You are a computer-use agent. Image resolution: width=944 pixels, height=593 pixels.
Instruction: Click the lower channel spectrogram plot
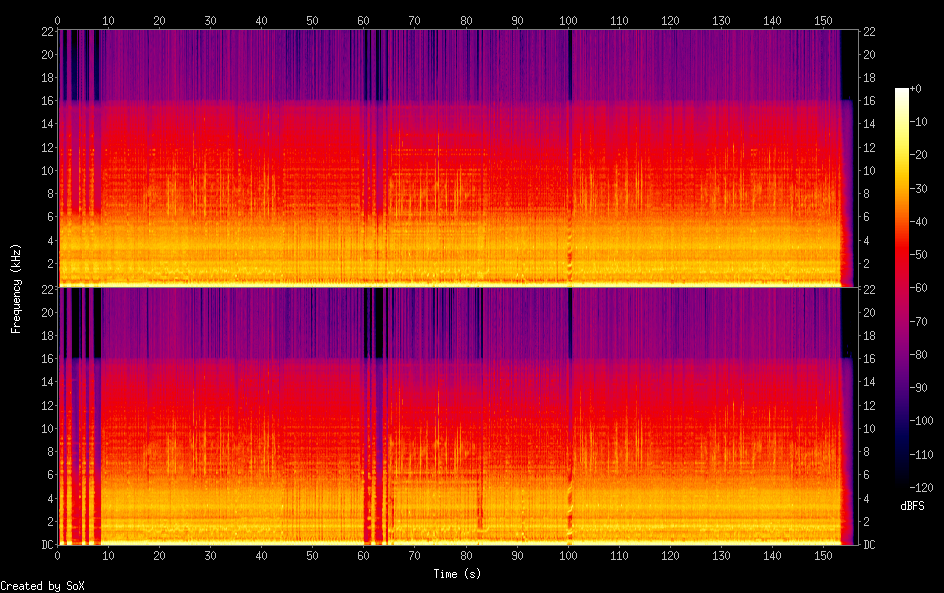458,417
